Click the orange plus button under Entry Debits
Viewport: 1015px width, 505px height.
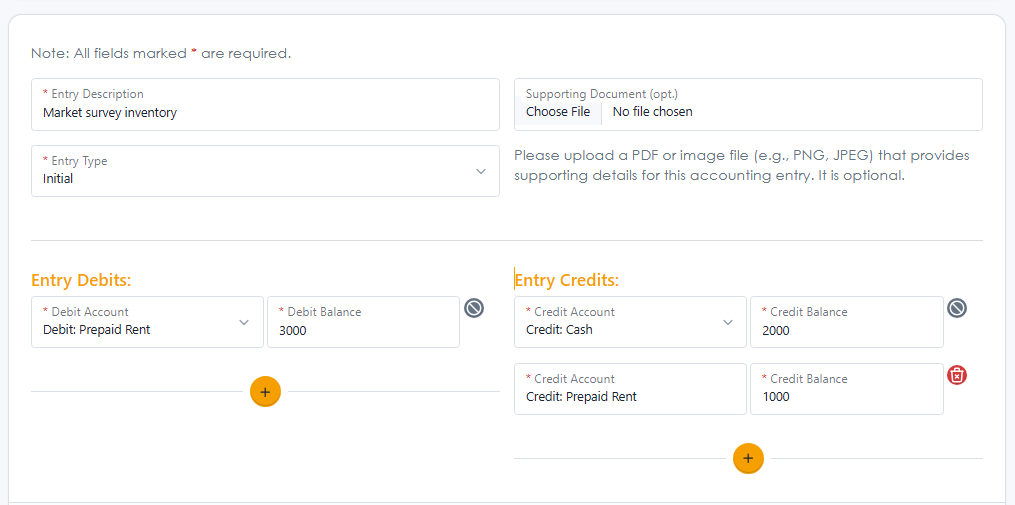click(265, 392)
